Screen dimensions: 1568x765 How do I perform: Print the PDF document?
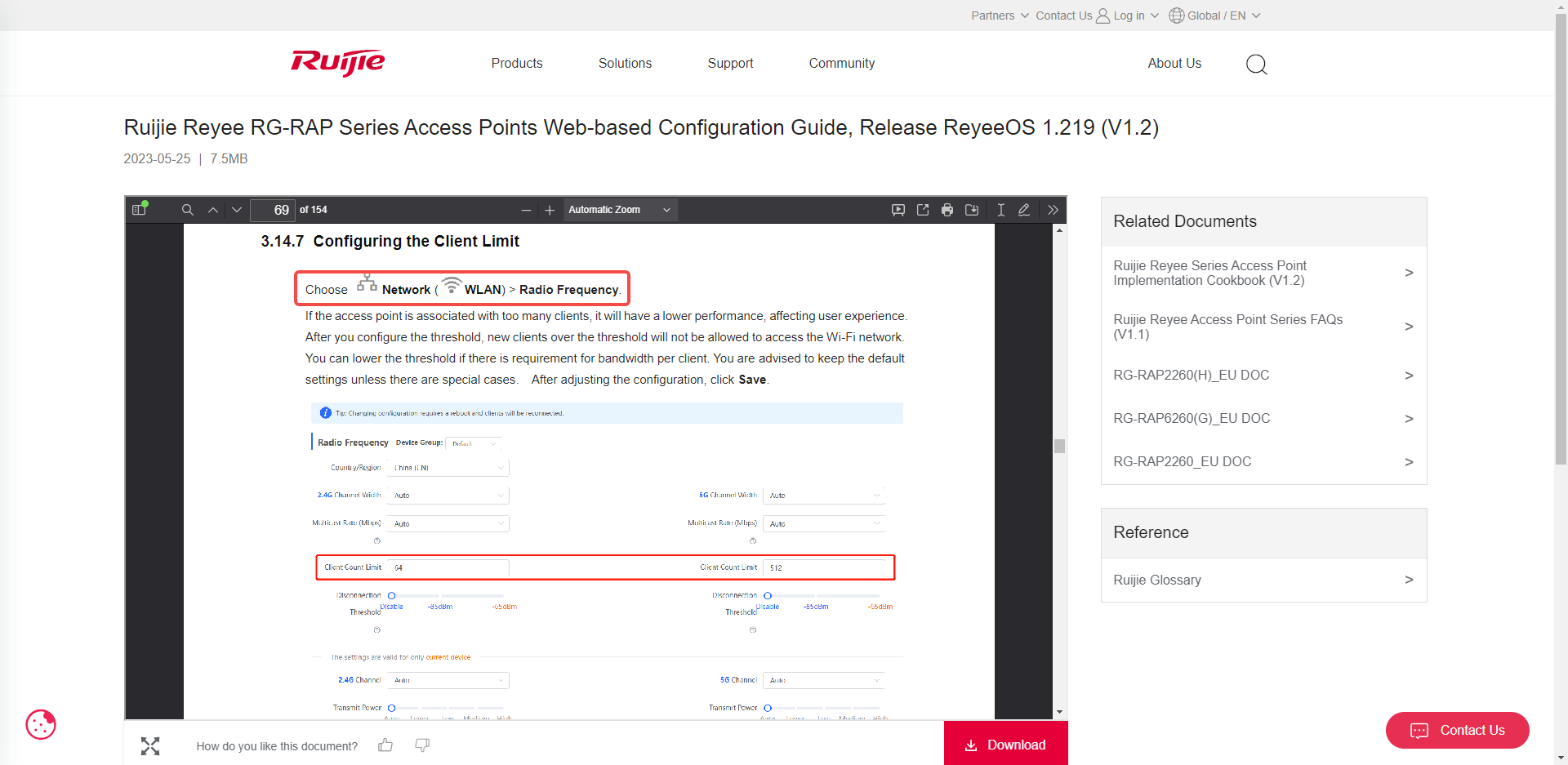pyautogui.click(x=947, y=210)
